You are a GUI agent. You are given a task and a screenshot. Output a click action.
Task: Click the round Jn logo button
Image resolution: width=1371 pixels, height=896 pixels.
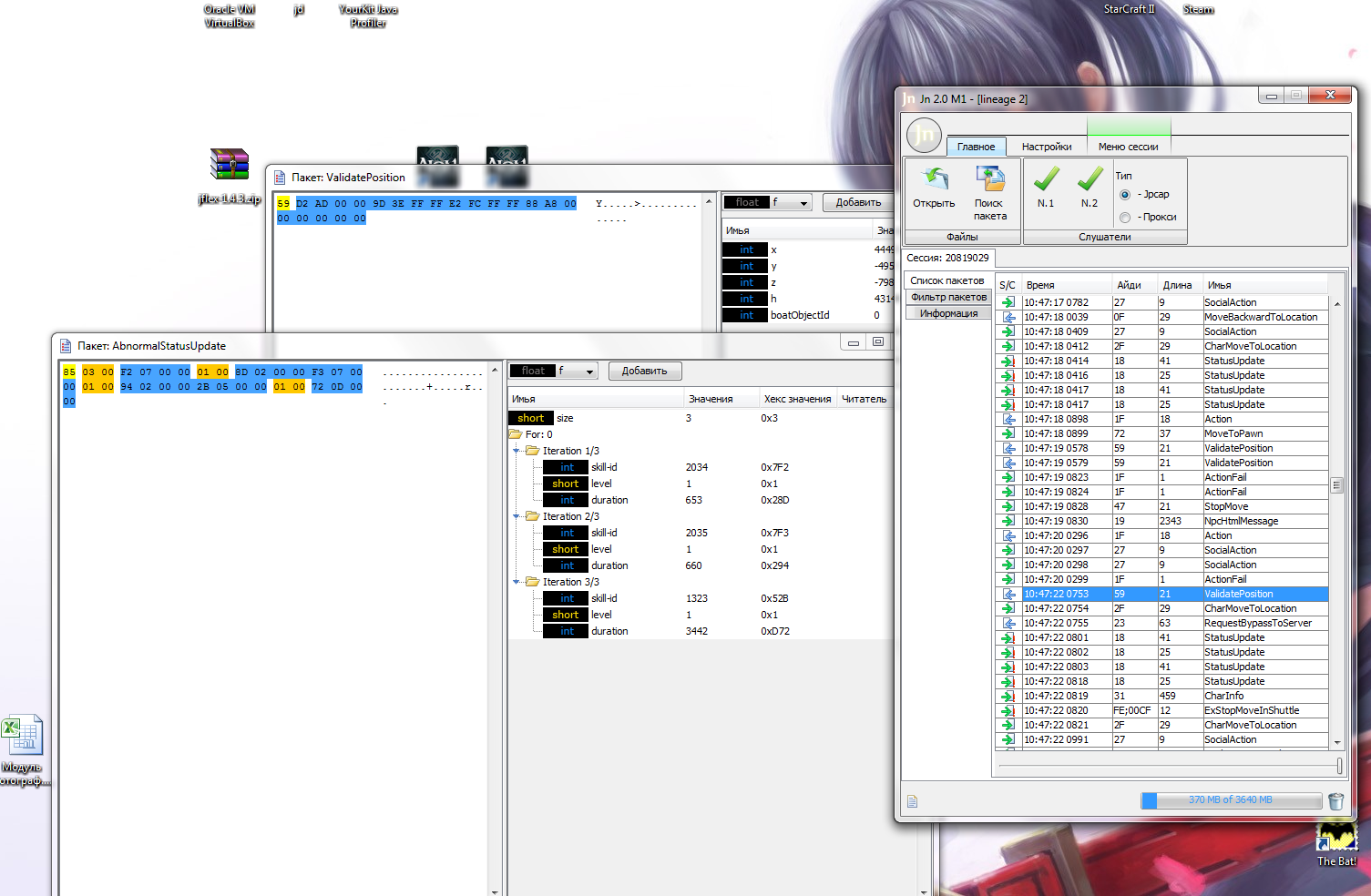924,136
